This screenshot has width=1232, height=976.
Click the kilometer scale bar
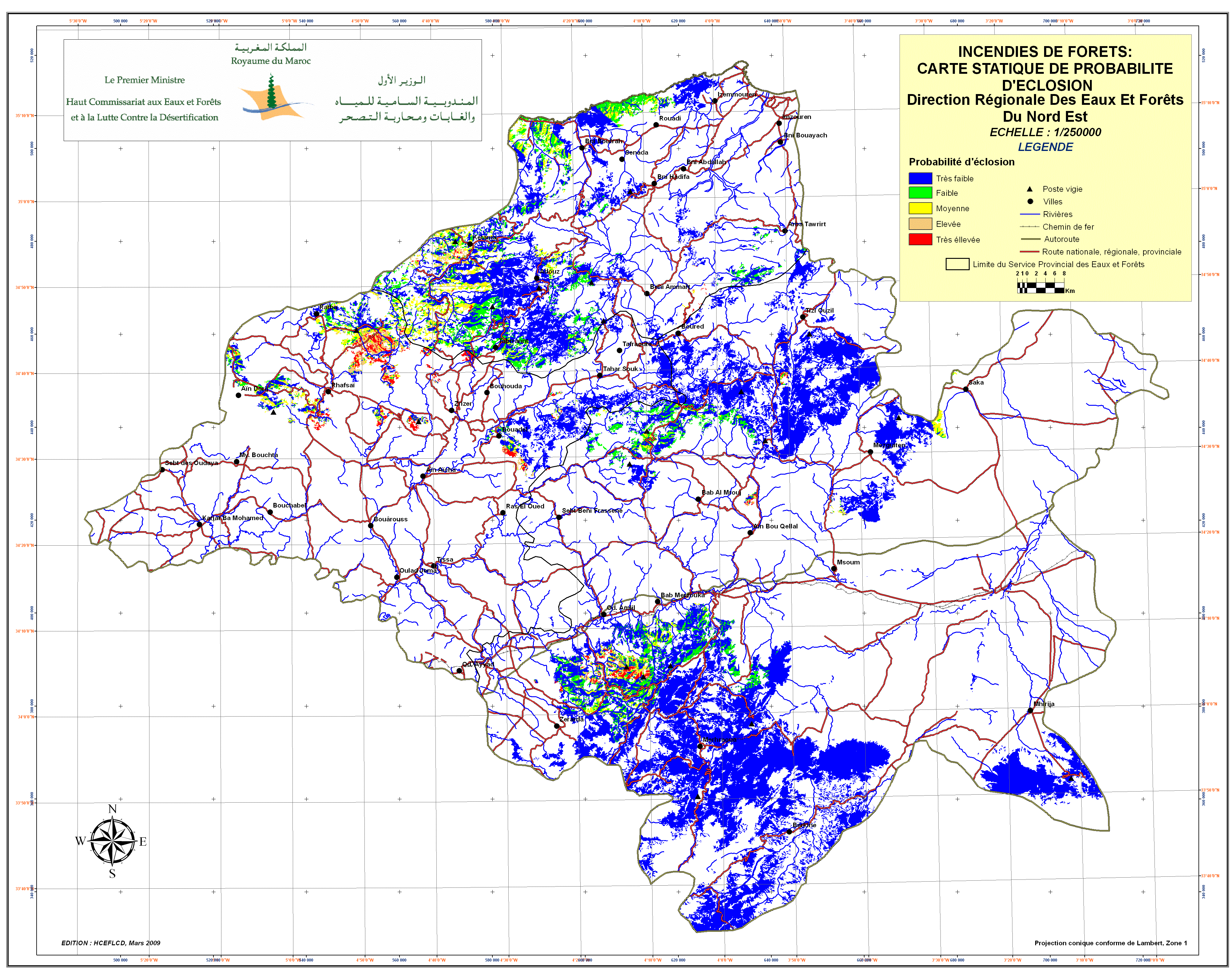click(1041, 288)
